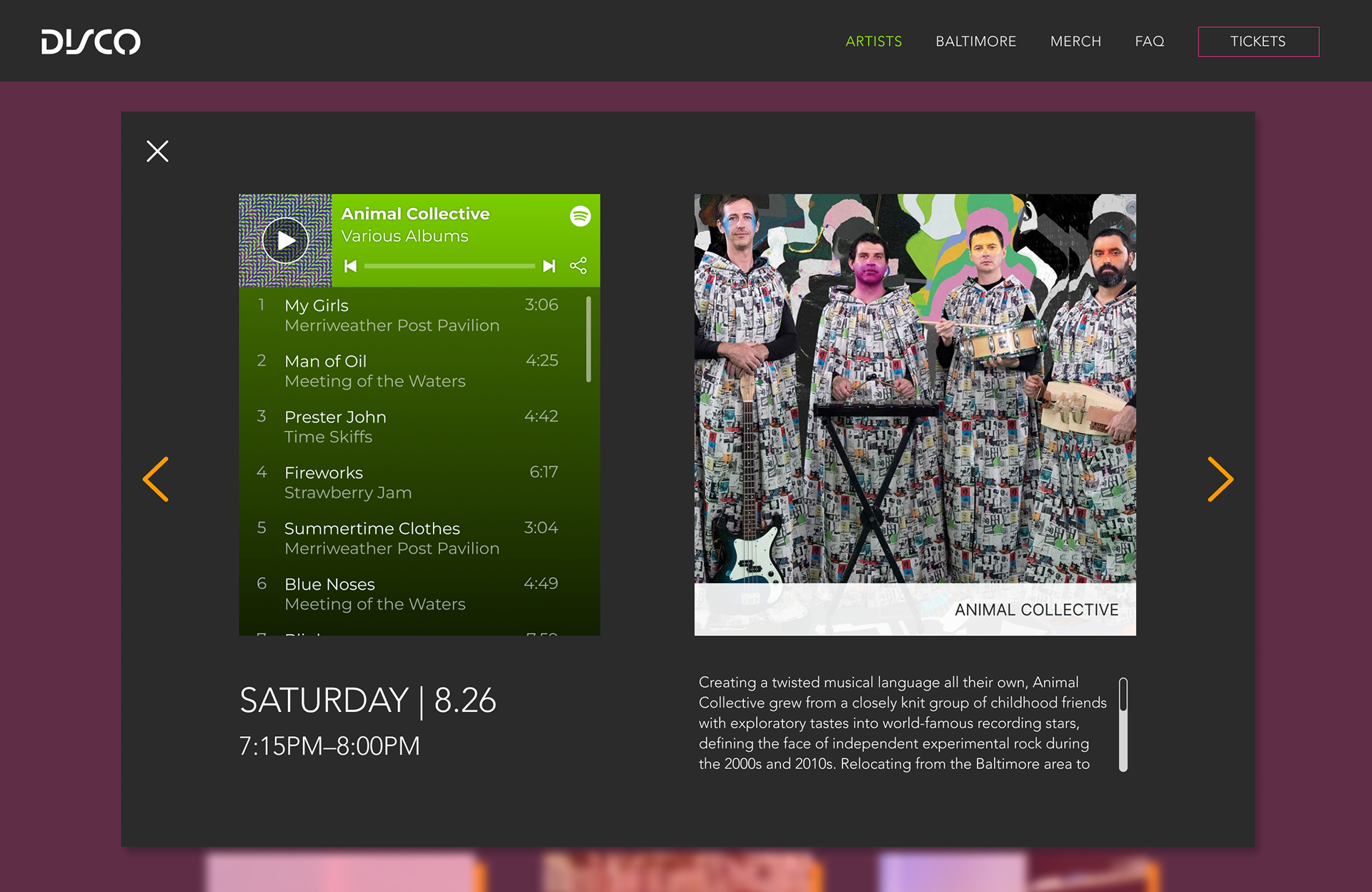Click the biography text scrollbar
The height and width of the screenshot is (892, 1372).
pyautogui.click(x=1123, y=724)
